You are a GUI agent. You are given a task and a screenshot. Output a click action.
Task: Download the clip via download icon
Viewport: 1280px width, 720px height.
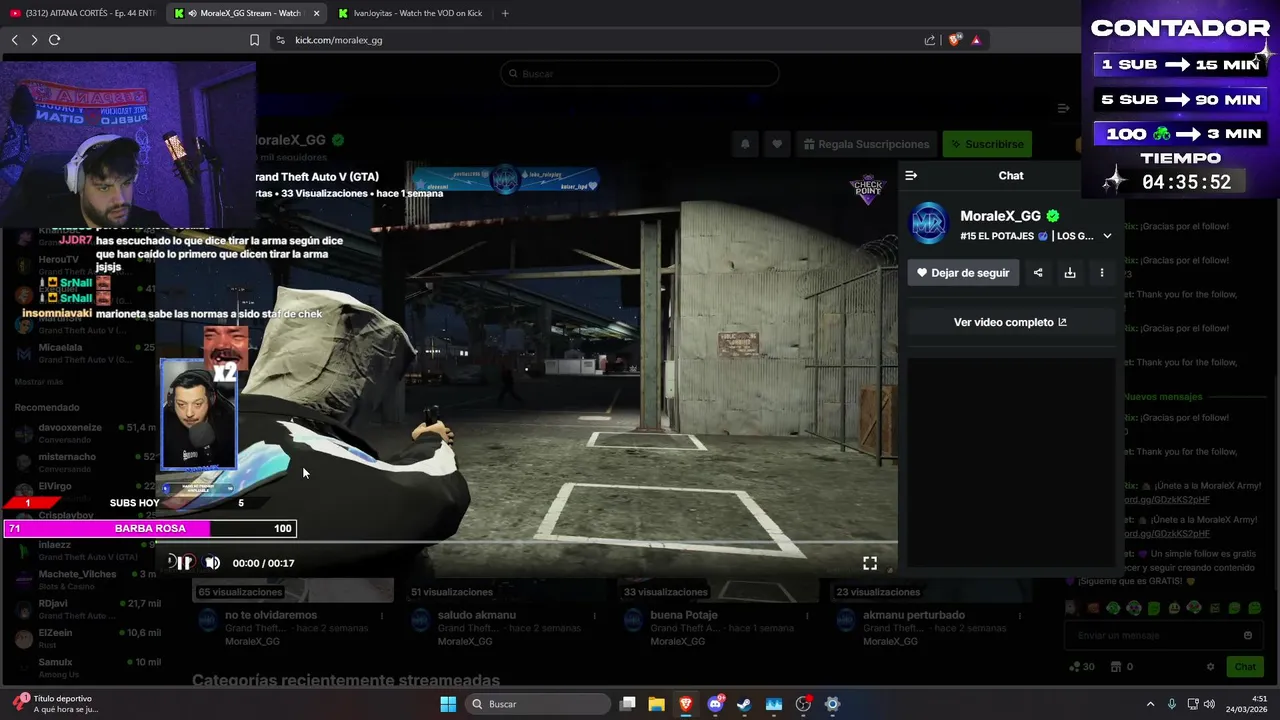(x=1070, y=273)
